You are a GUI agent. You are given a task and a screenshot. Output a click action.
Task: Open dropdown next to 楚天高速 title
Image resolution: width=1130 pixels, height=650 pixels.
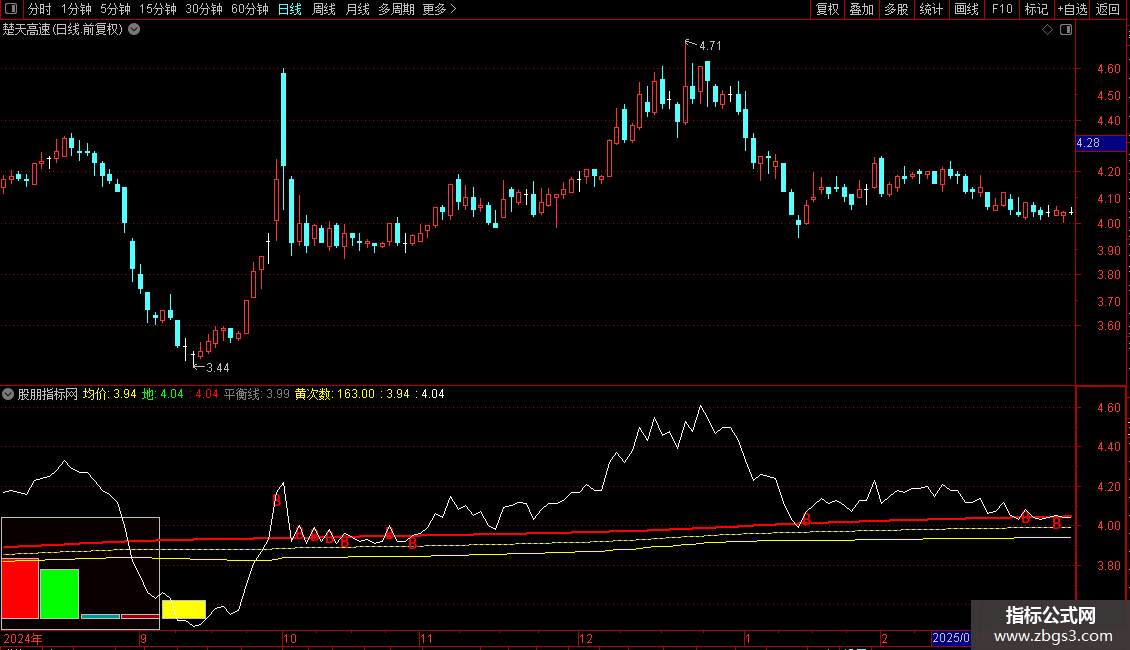[x=134, y=30]
